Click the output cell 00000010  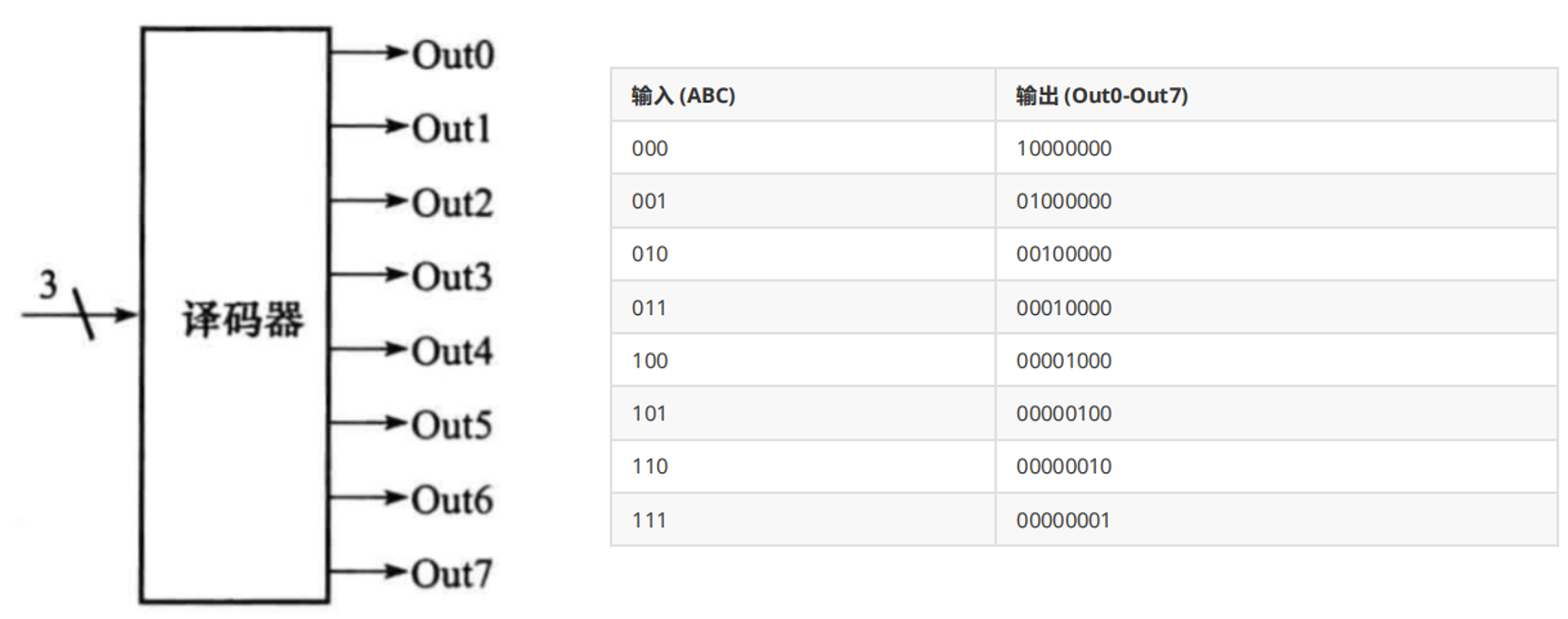[1063, 466]
